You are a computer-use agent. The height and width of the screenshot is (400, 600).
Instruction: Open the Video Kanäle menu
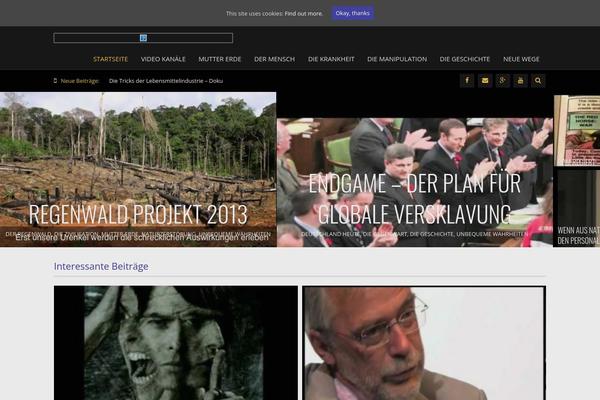pos(163,59)
